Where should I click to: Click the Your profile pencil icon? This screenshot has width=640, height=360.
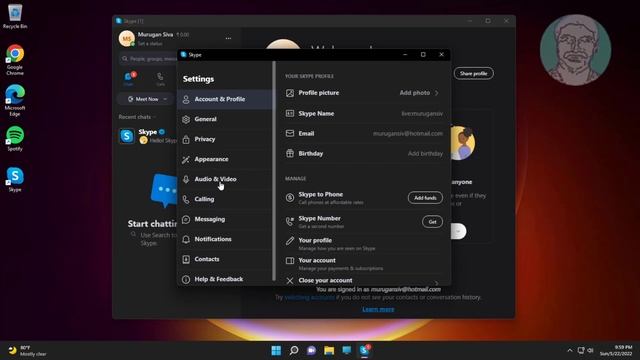[x=290, y=241]
